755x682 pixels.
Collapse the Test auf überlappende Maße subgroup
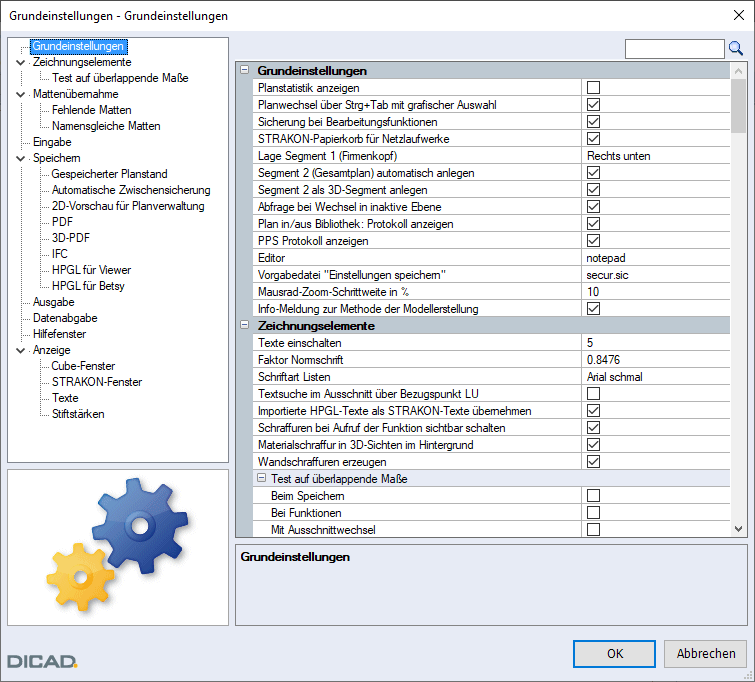261,478
